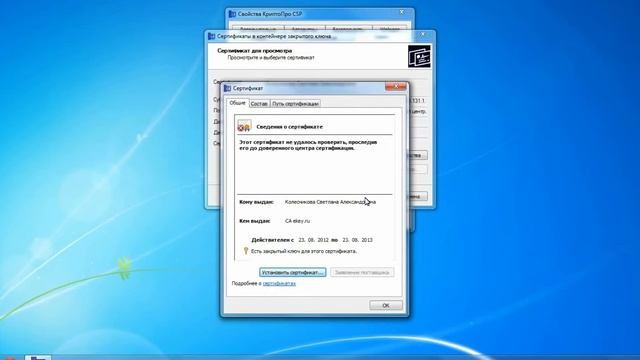Viewport: 640px width, 360px height.
Task: Click the КриптоПро CSP properties title icon
Action: click(232, 14)
